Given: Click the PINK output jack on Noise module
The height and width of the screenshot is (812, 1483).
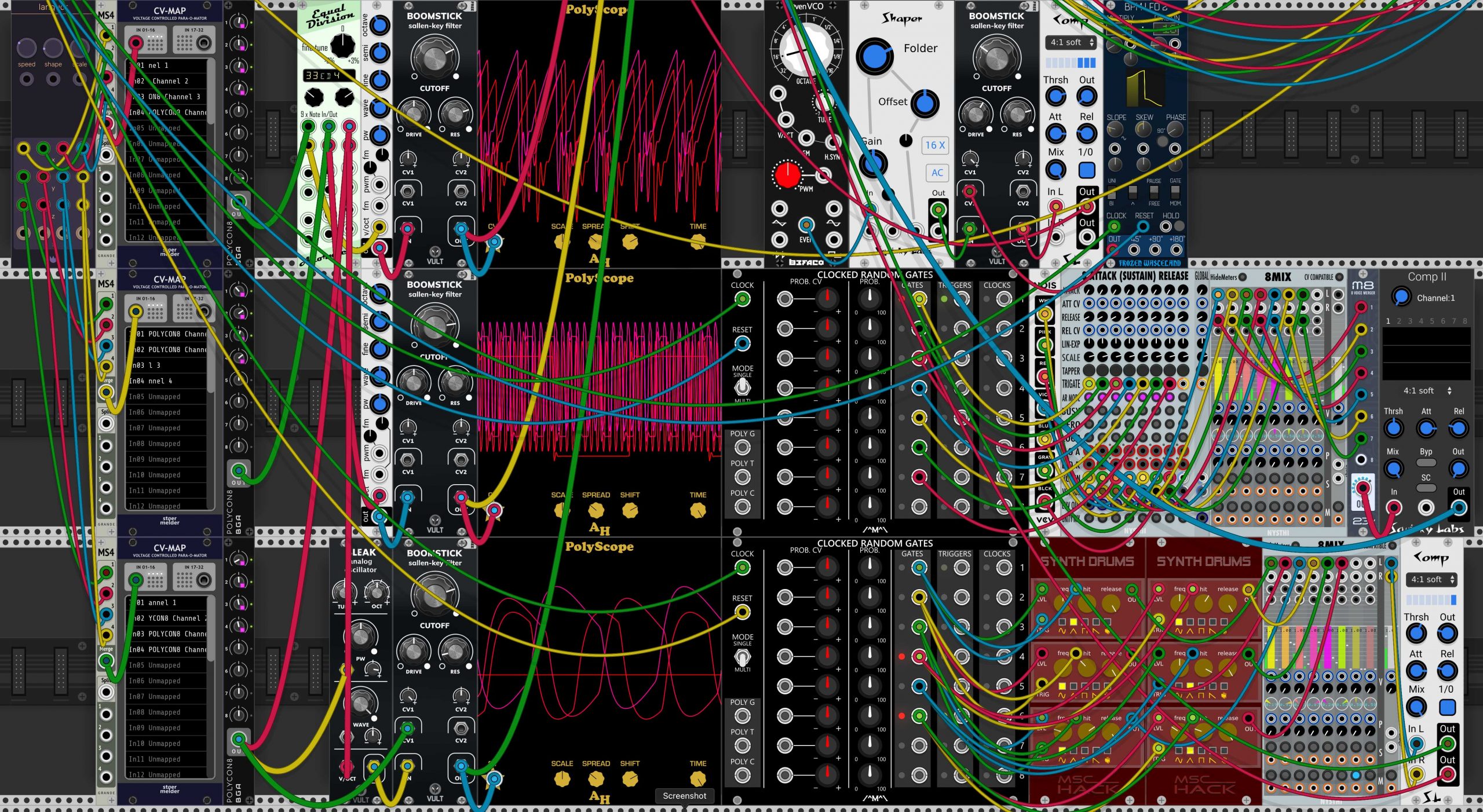Looking at the screenshot, I should pyautogui.click(x=1044, y=345).
